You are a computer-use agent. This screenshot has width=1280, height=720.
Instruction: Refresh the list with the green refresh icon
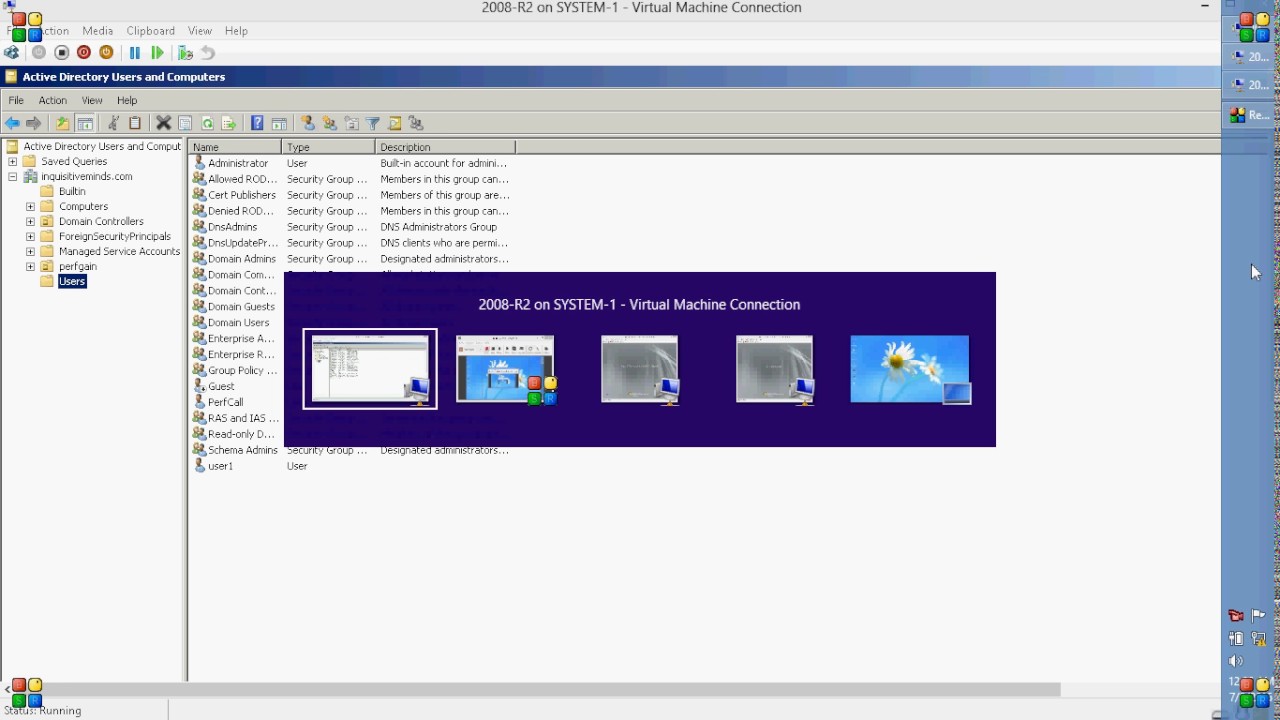207,124
